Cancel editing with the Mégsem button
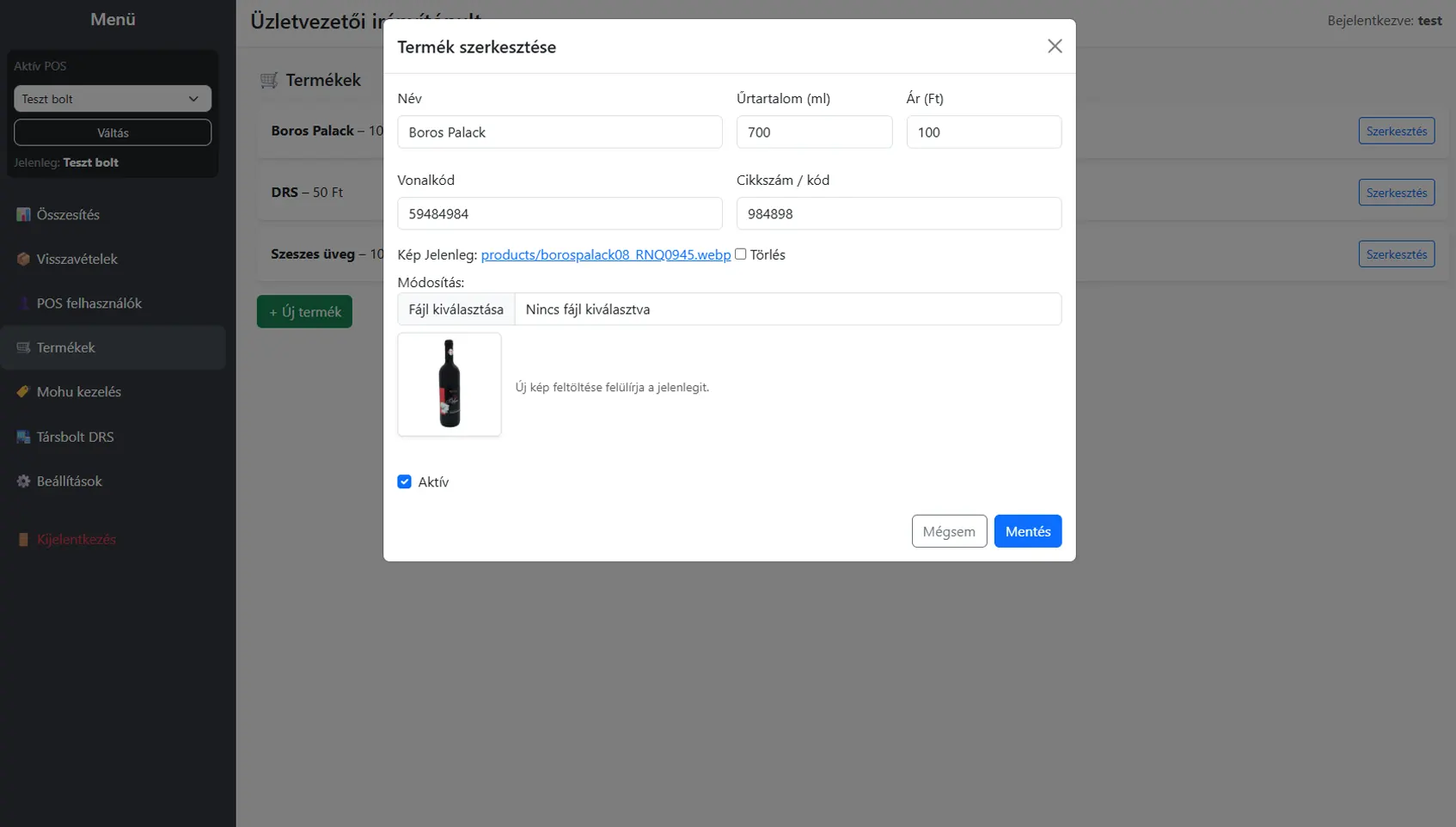Image resolution: width=1456 pixels, height=827 pixels. pos(949,531)
